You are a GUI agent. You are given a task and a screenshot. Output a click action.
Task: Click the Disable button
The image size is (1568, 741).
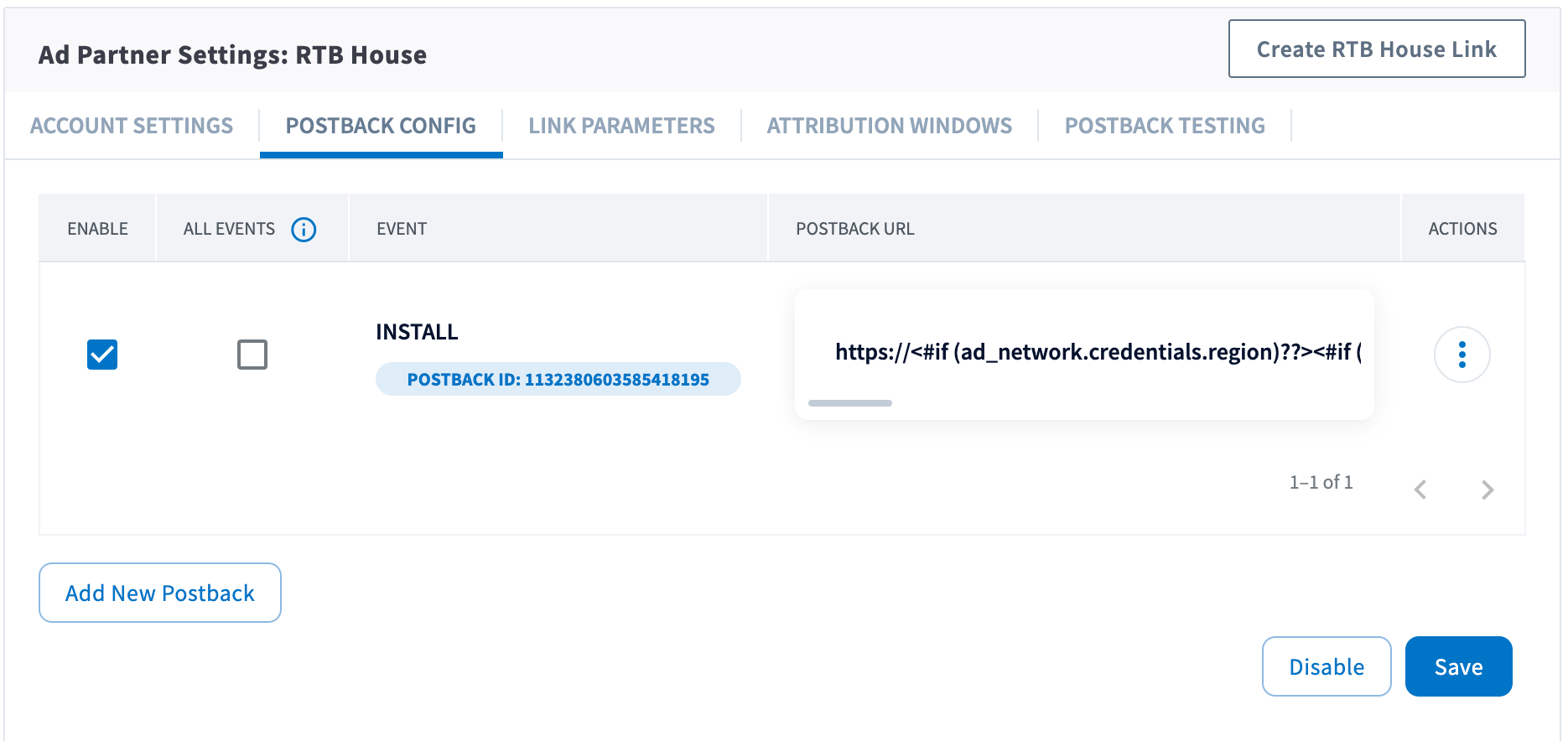pyautogui.click(x=1327, y=666)
